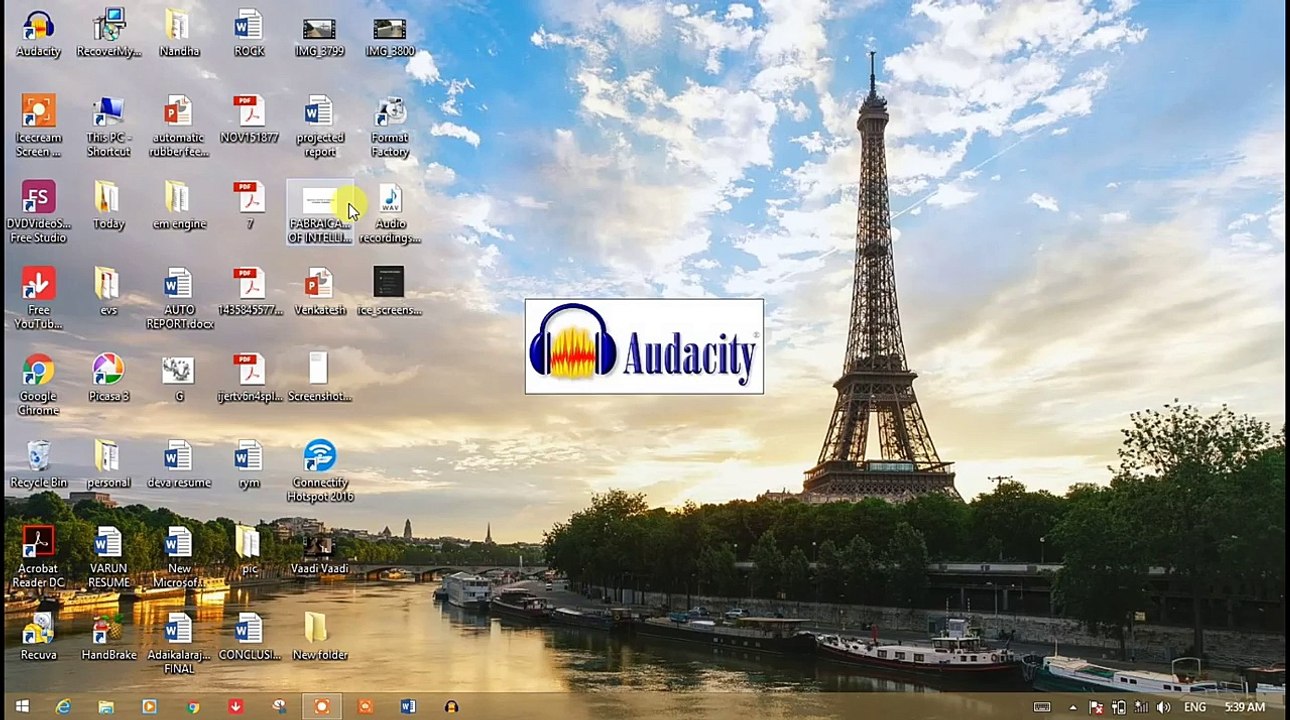Screen dimensions: 1290x720
Task: Switch to the highlighted Icecream Screen Recorder taskbar button
Action: pos(321,707)
